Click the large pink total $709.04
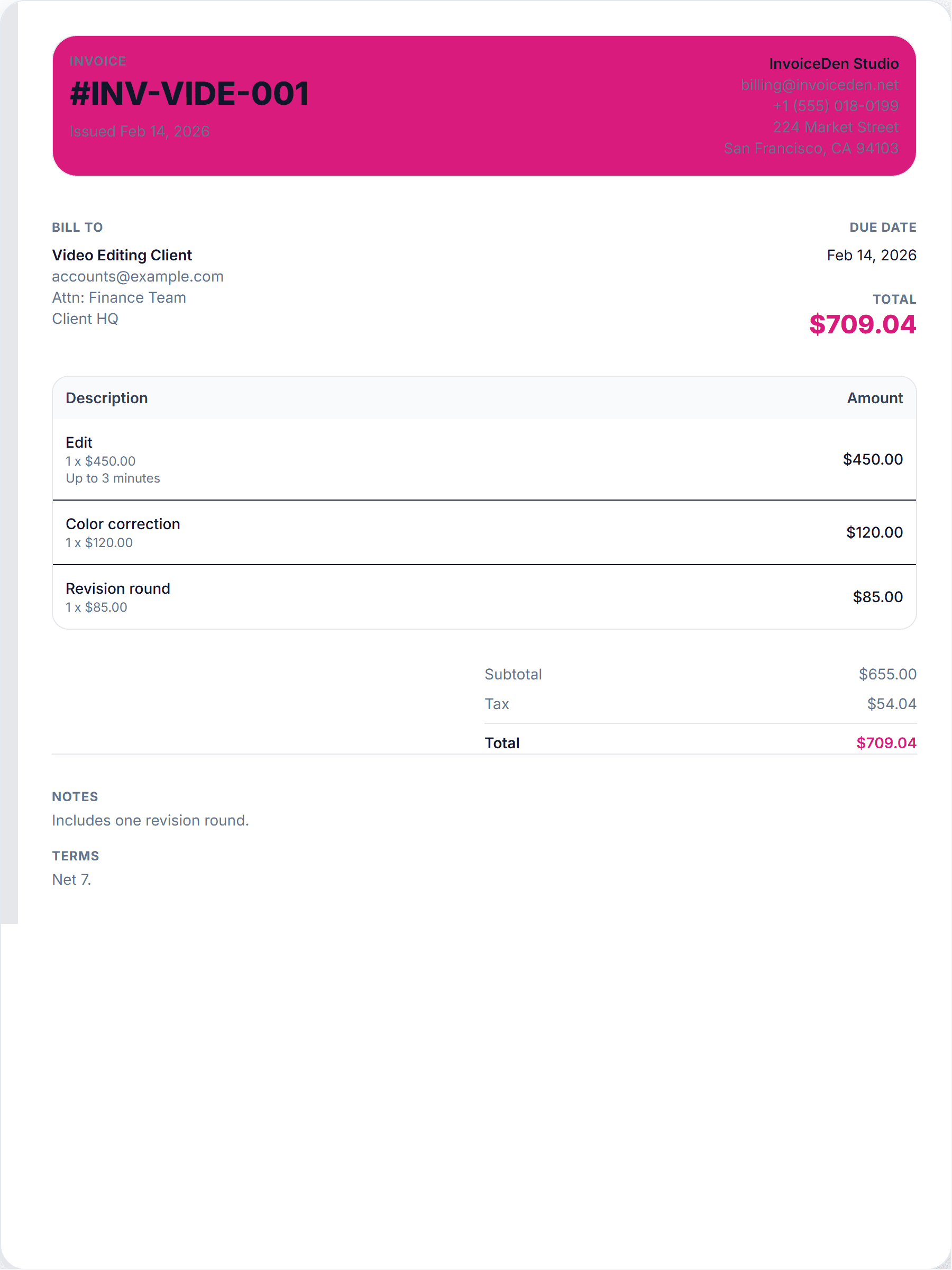This screenshot has width=952, height=1270. [862, 324]
